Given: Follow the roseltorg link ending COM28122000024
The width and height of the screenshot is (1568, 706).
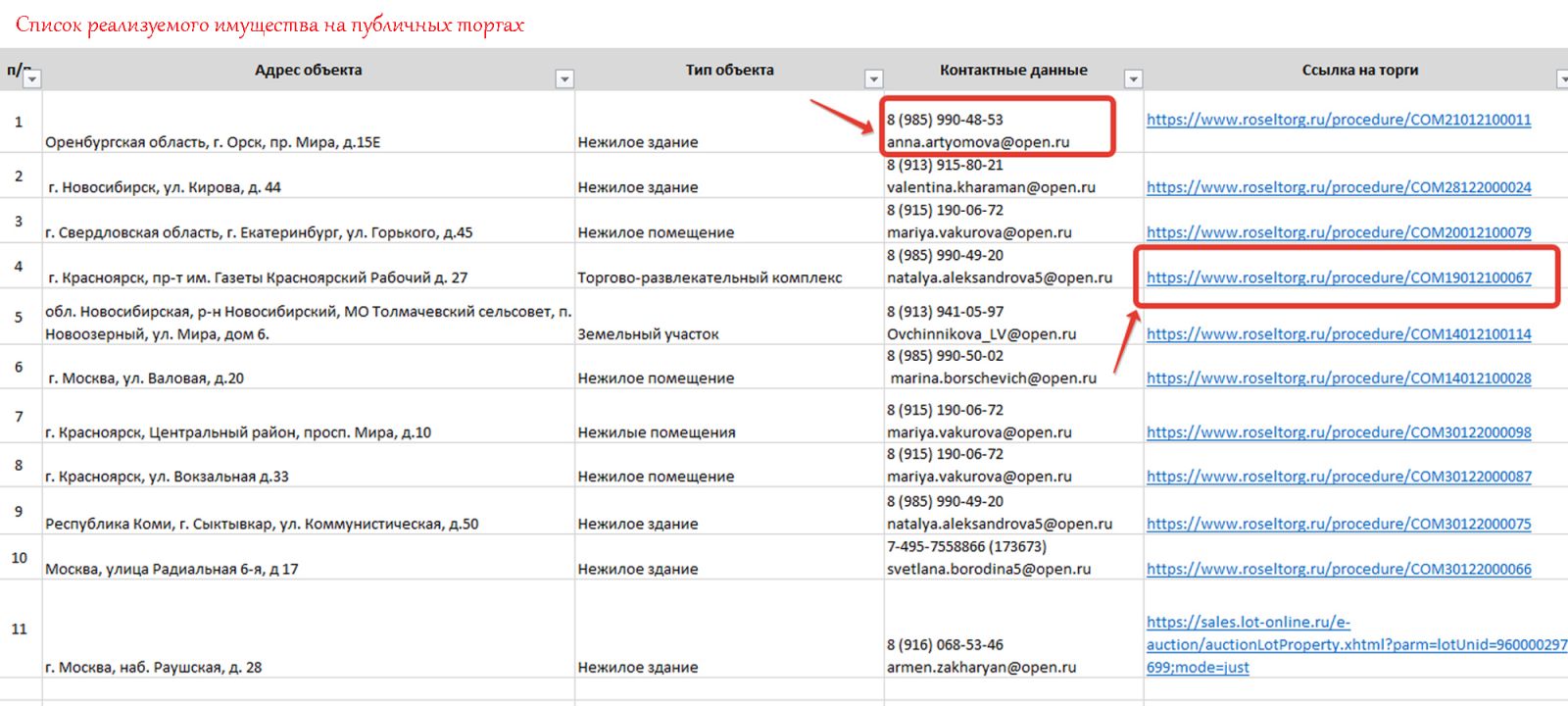Looking at the screenshot, I should [1338, 187].
